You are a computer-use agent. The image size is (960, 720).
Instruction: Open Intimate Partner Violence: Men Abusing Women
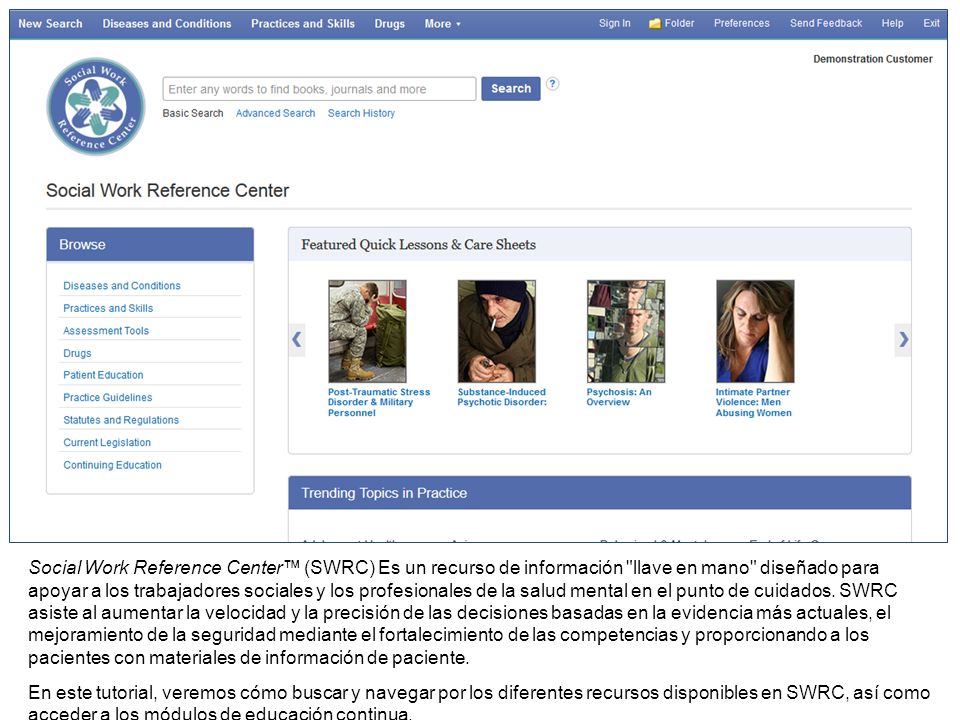click(754, 402)
